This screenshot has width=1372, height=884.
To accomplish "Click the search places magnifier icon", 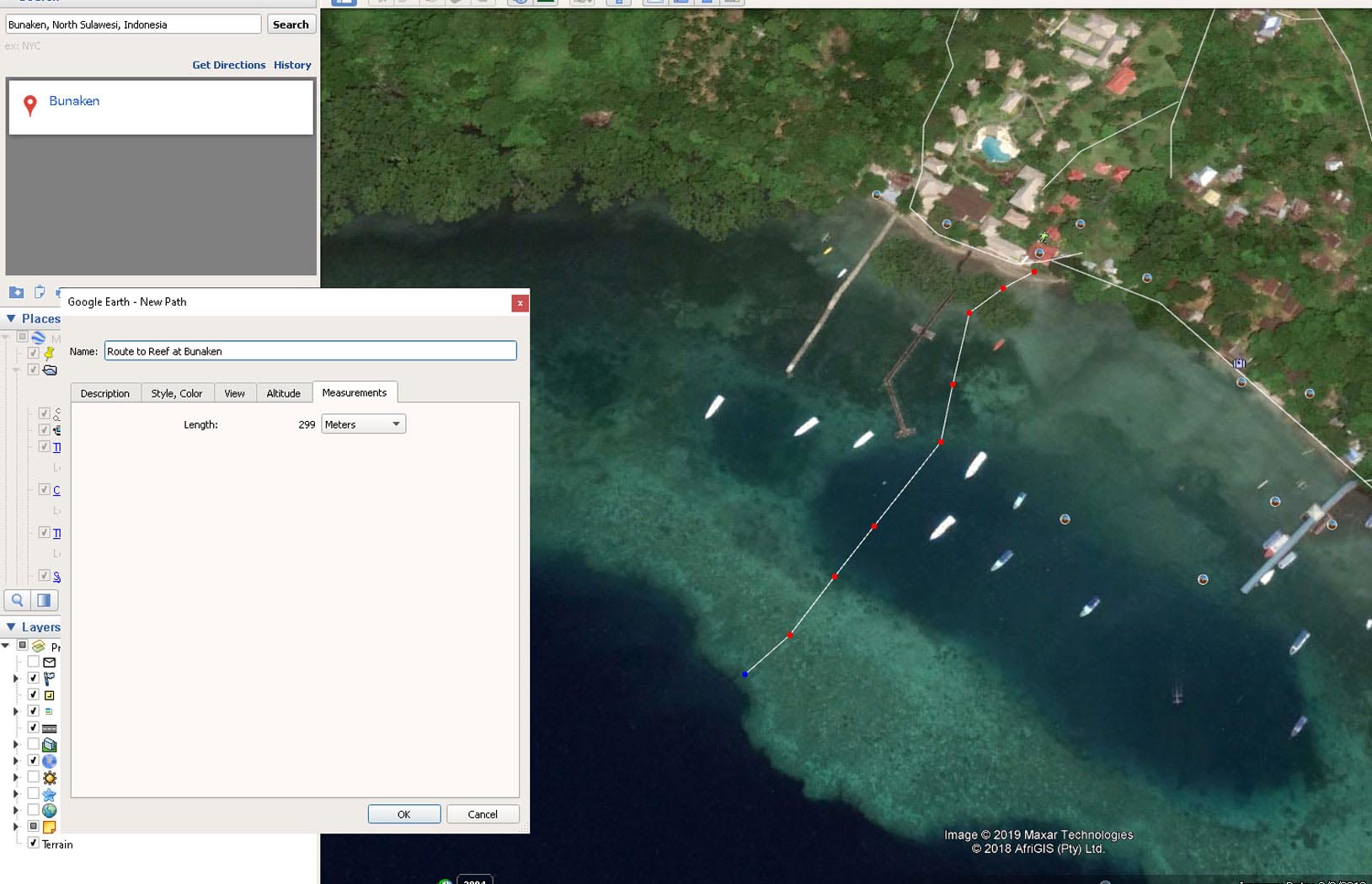I will pyautogui.click(x=17, y=600).
